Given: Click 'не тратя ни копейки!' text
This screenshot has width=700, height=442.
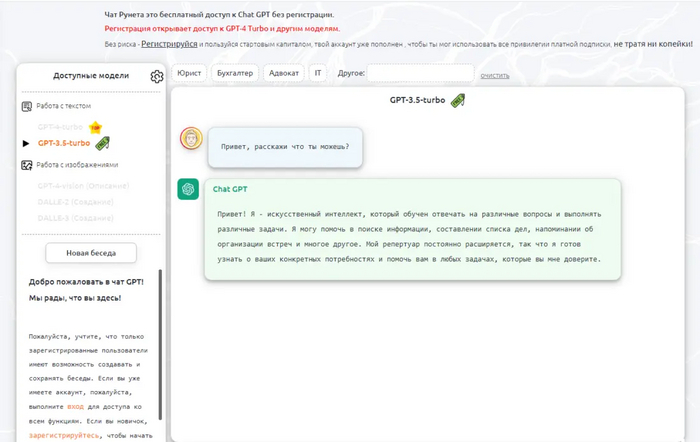Looking at the screenshot, I should [653, 44].
